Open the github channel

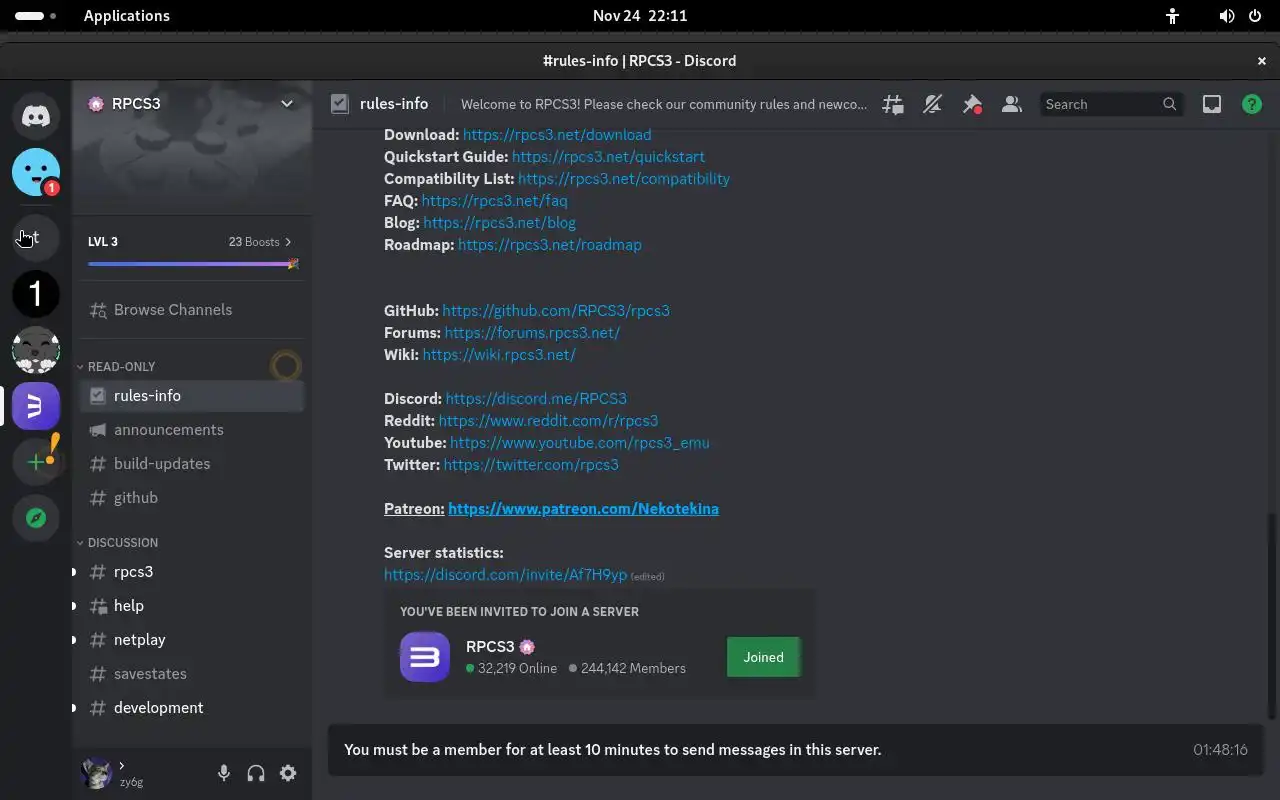192,498
